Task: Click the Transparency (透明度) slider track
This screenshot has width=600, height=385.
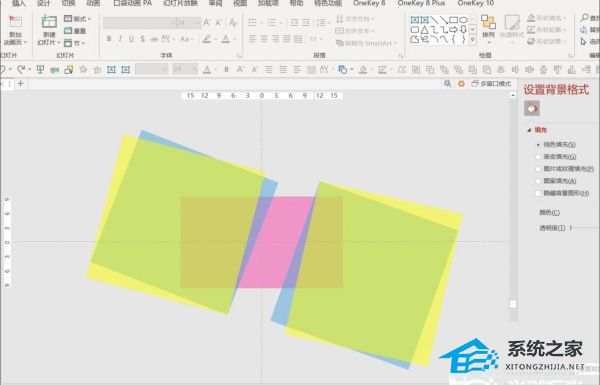Action: pos(585,228)
